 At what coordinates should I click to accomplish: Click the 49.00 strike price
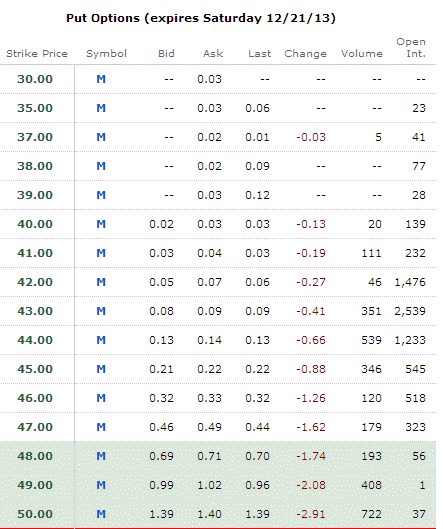pos(35,485)
